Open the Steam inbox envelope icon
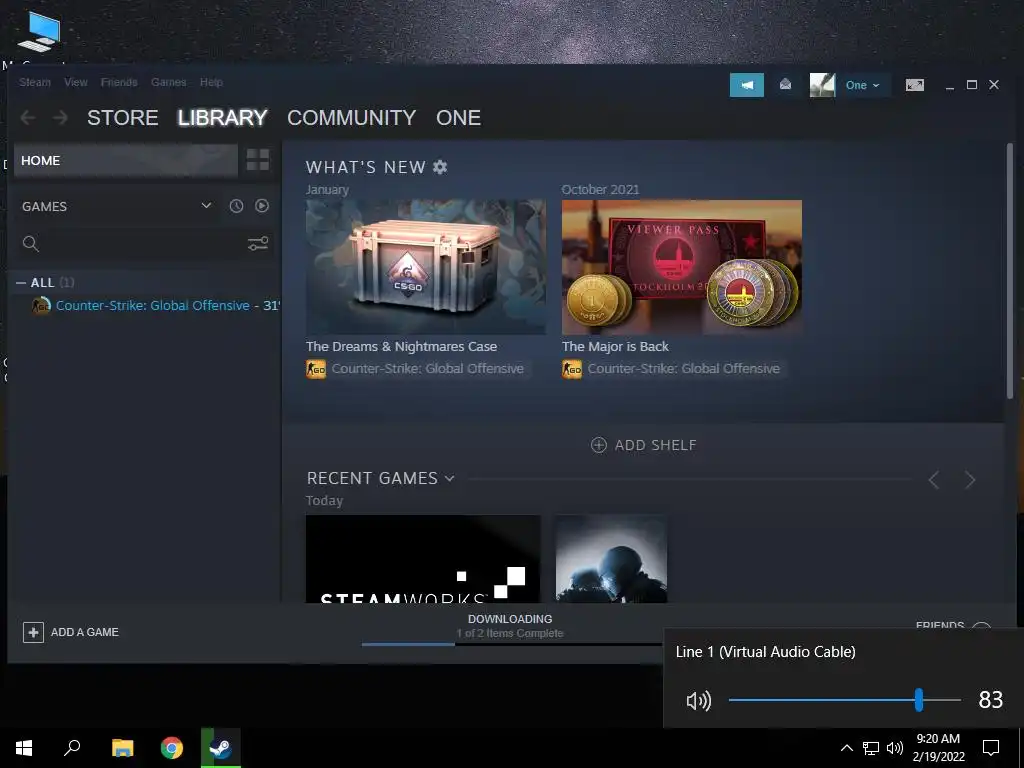The width and height of the screenshot is (1024, 768). [786, 85]
